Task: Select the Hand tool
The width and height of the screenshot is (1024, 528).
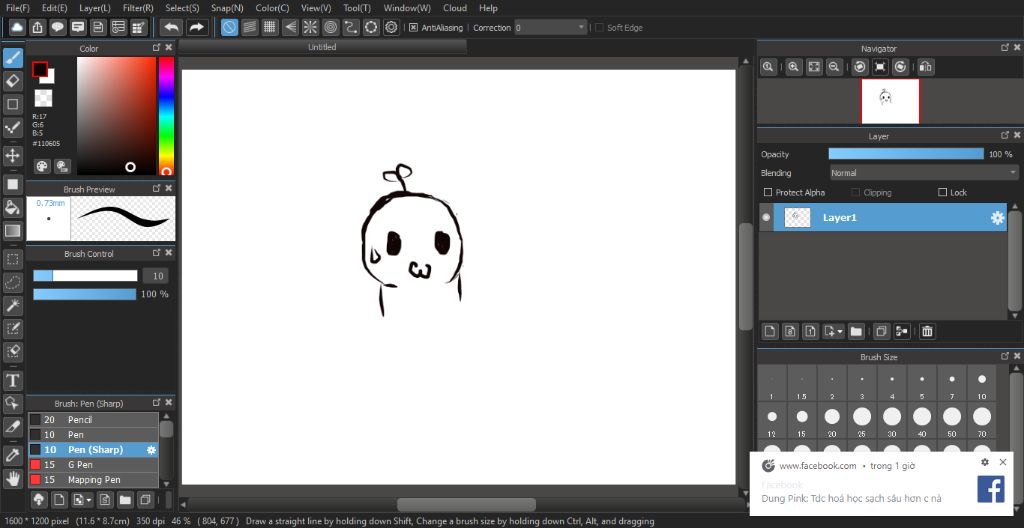Action: click(12, 478)
